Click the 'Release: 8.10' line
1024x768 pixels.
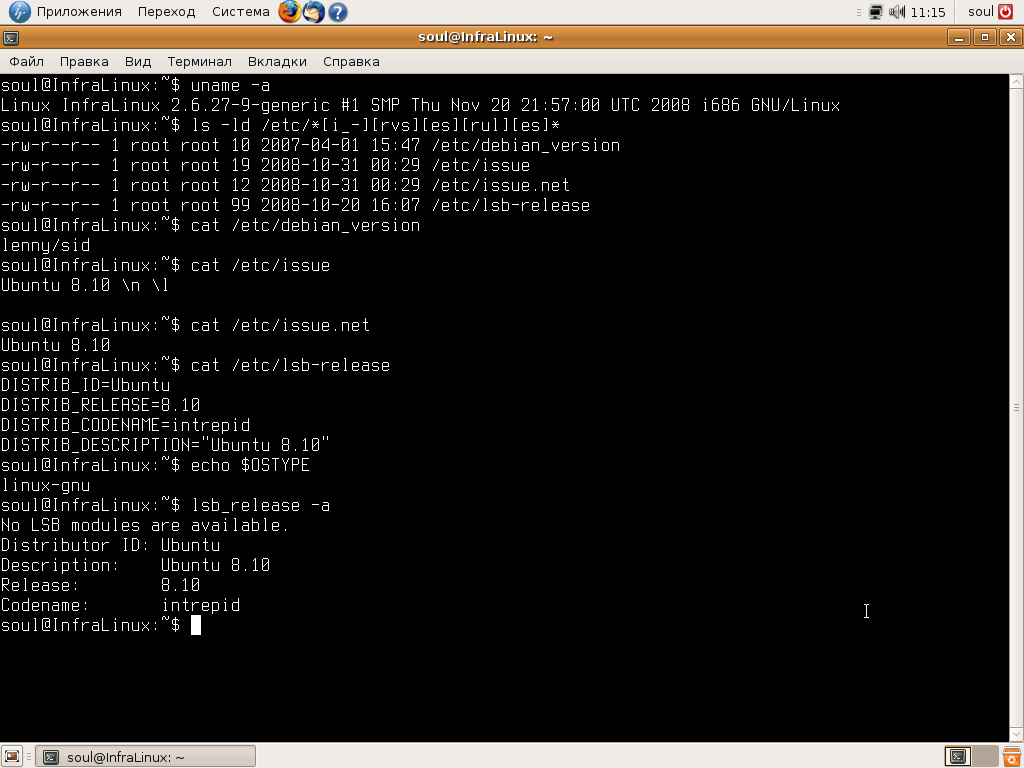[101, 585]
